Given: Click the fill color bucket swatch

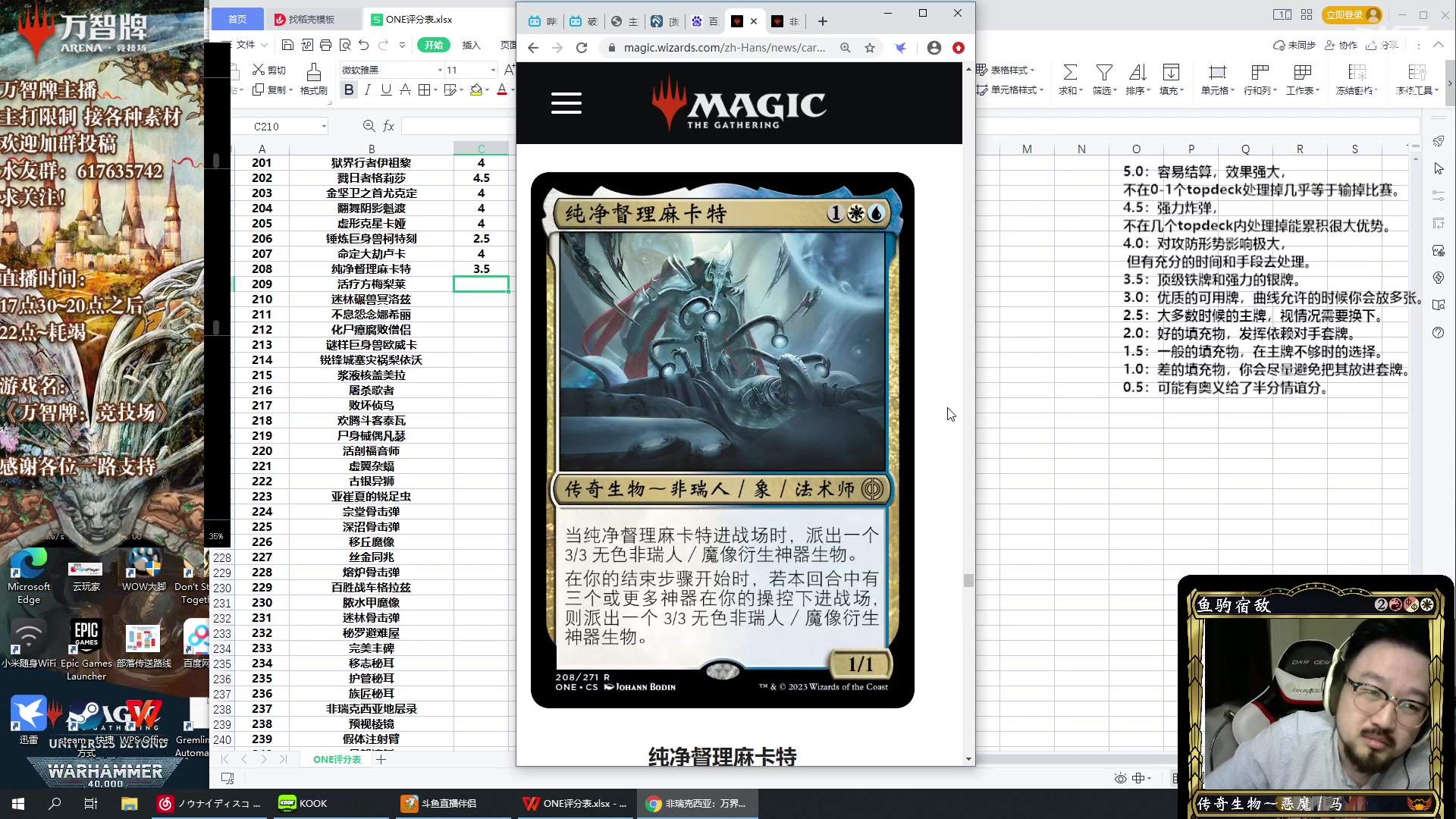Looking at the screenshot, I should [475, 89].
